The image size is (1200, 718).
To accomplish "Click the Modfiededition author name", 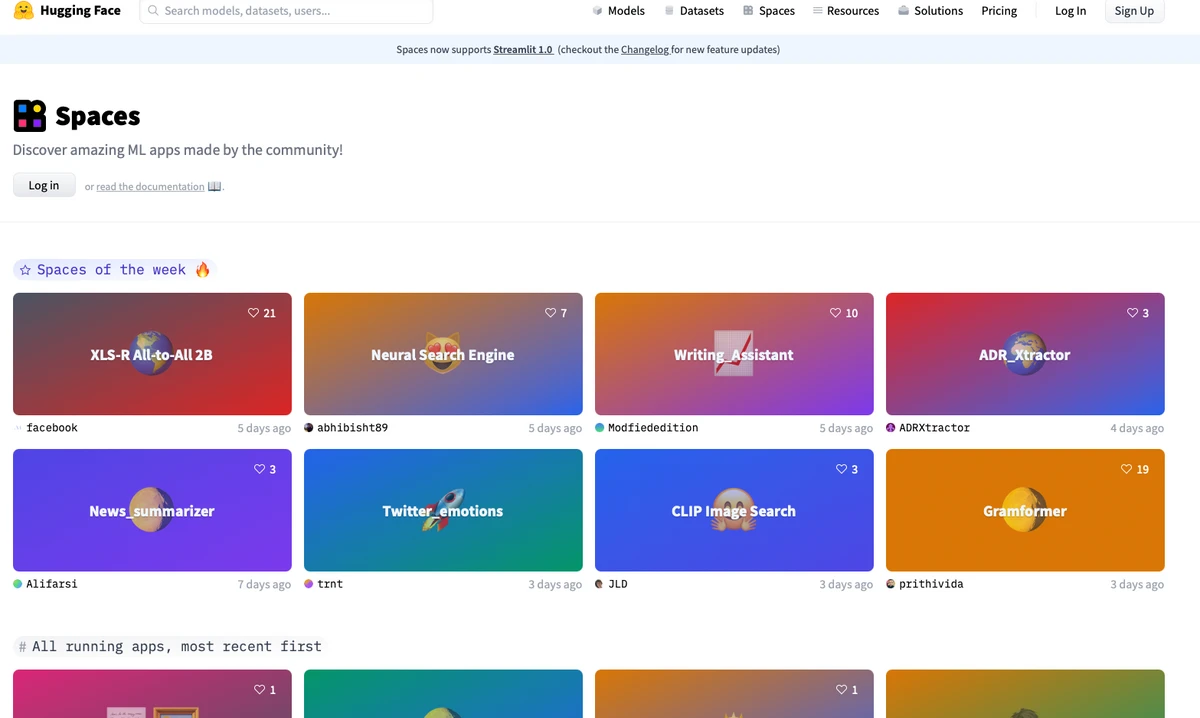I will [x=653, y=427].
